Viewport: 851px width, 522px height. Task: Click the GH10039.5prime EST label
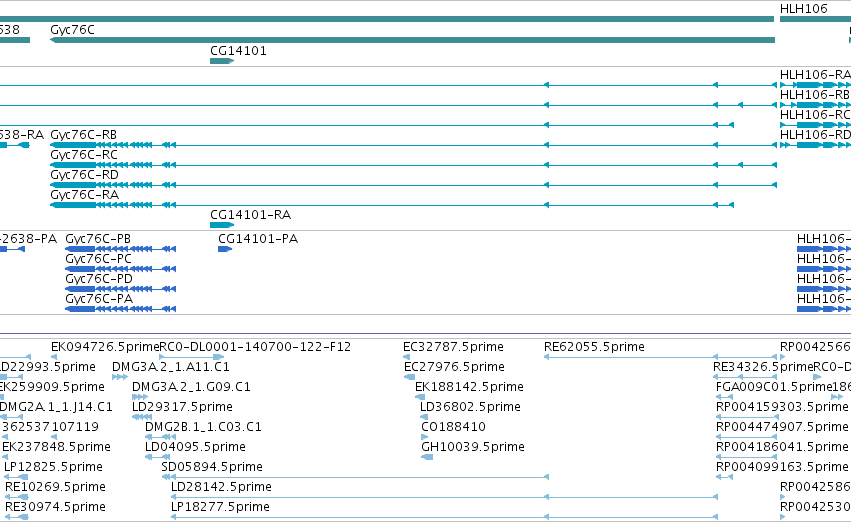tap(473, 448)
